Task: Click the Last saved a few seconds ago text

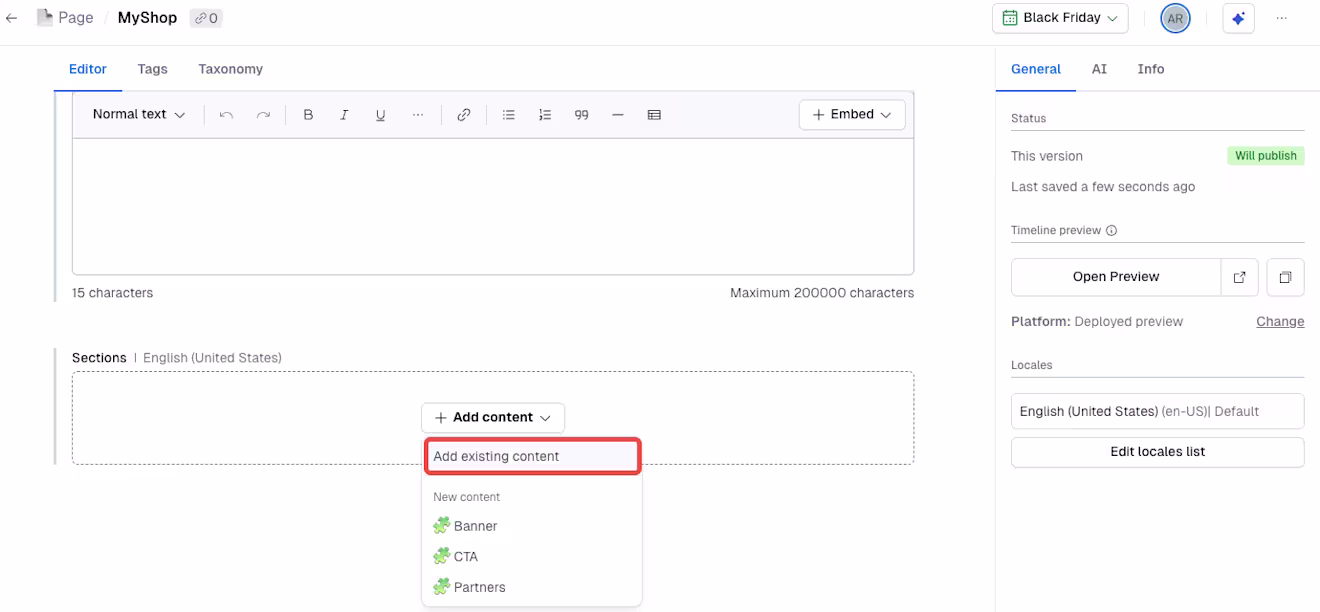Action: [1103, 187]
